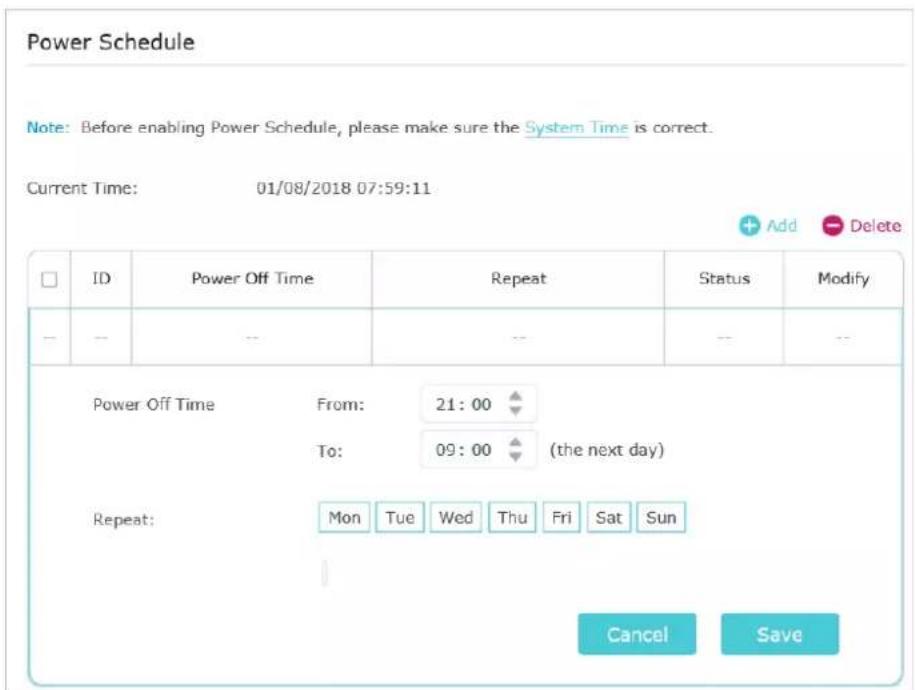Viewport: 915px width, 690px height.
Task: Click the Delete label text
Action: coord(875,225)
